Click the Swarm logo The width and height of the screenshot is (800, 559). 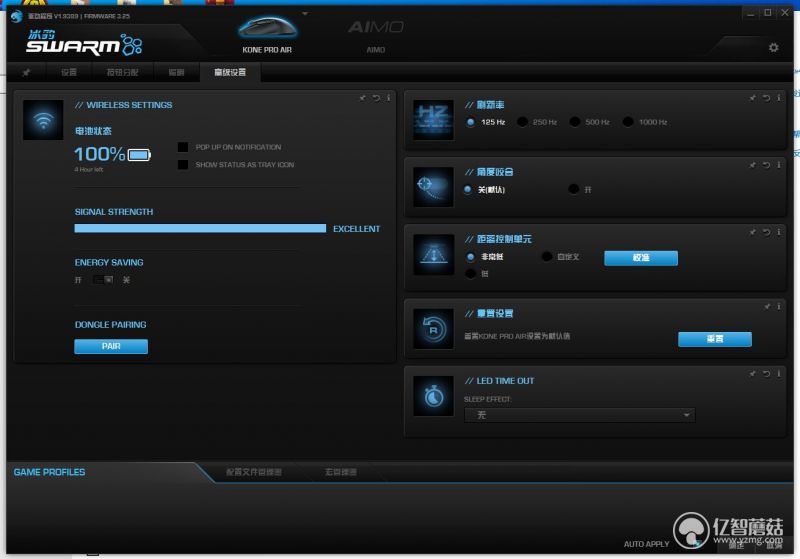[x=84, y=43]
